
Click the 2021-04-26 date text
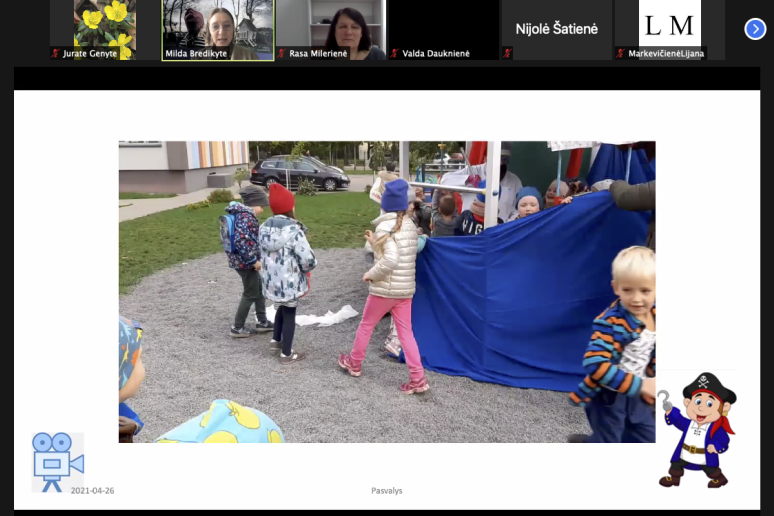(x=92, y=490)
